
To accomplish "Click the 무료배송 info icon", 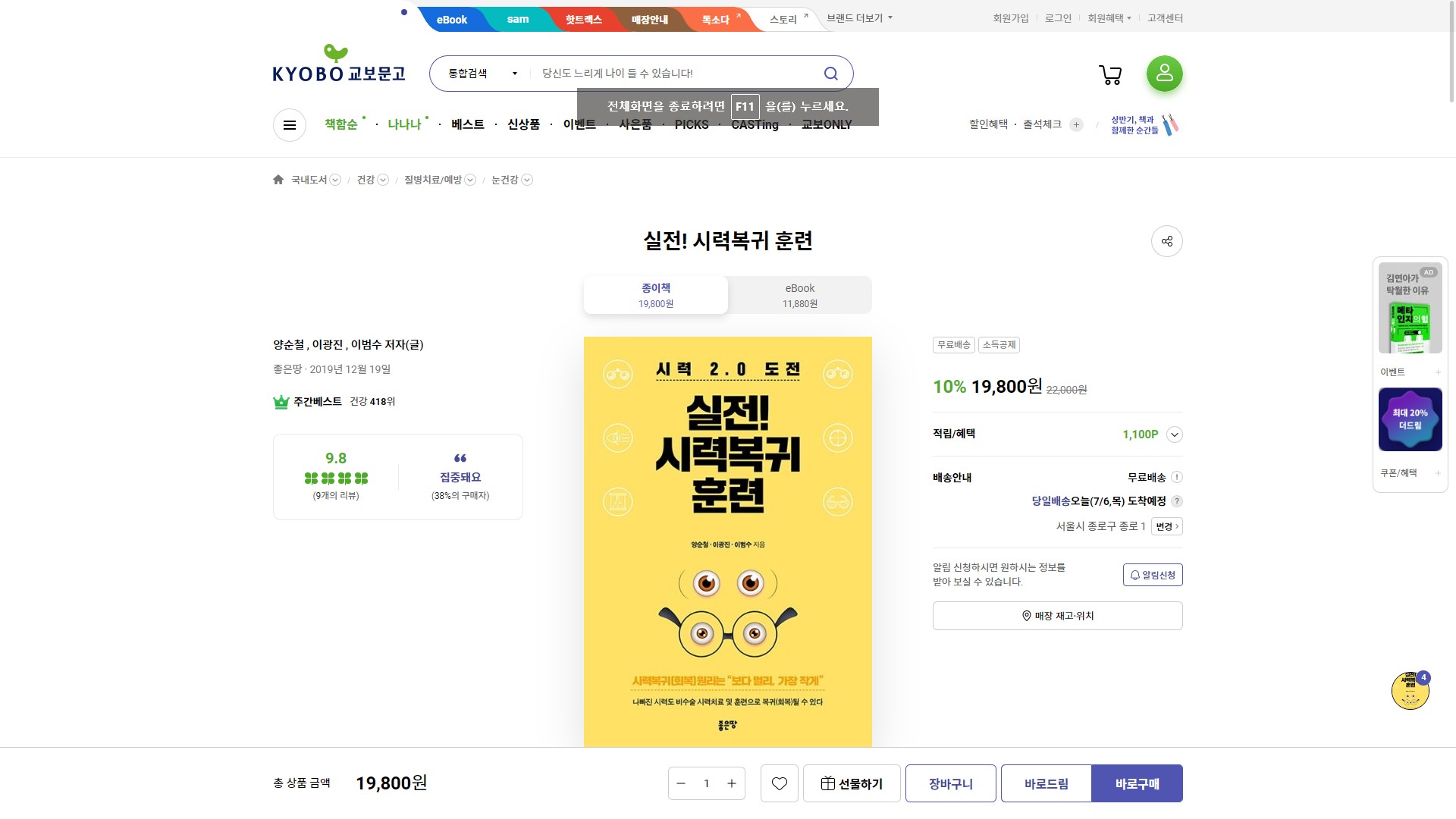I will (1177, 477).
